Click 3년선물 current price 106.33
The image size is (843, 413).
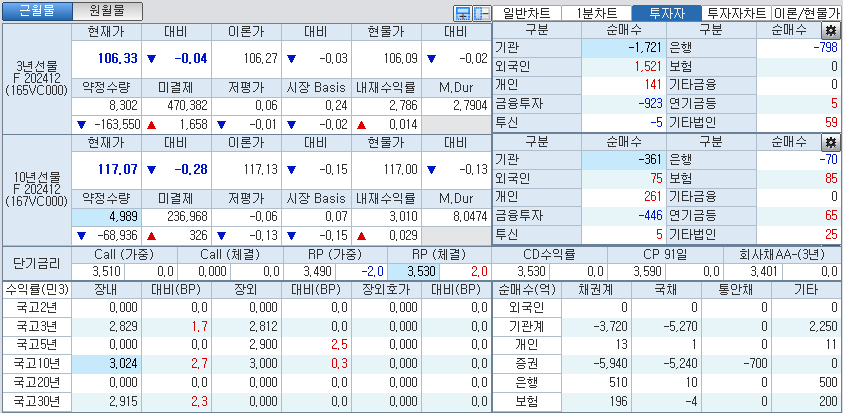pos(117,59)
